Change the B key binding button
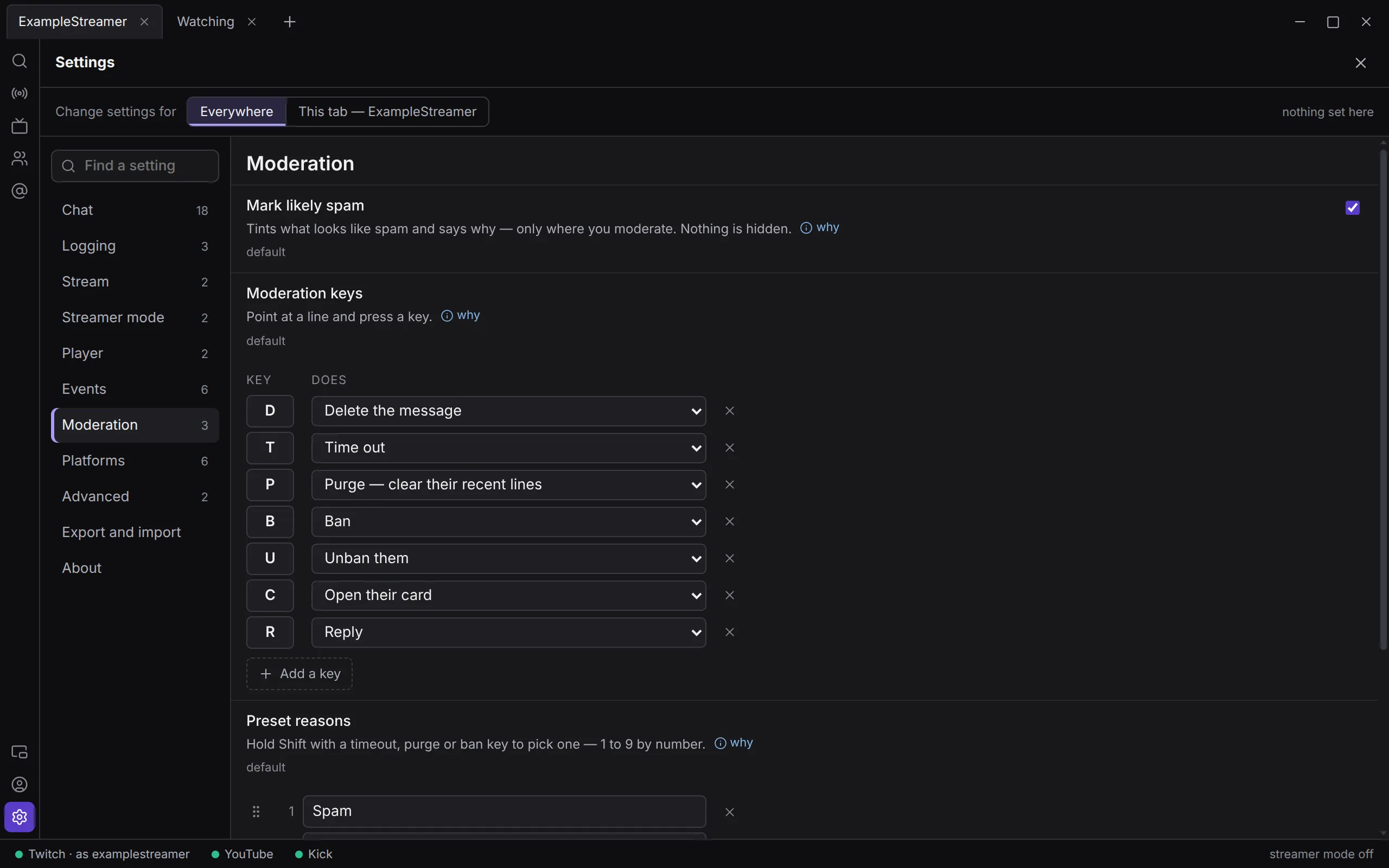 270,521
